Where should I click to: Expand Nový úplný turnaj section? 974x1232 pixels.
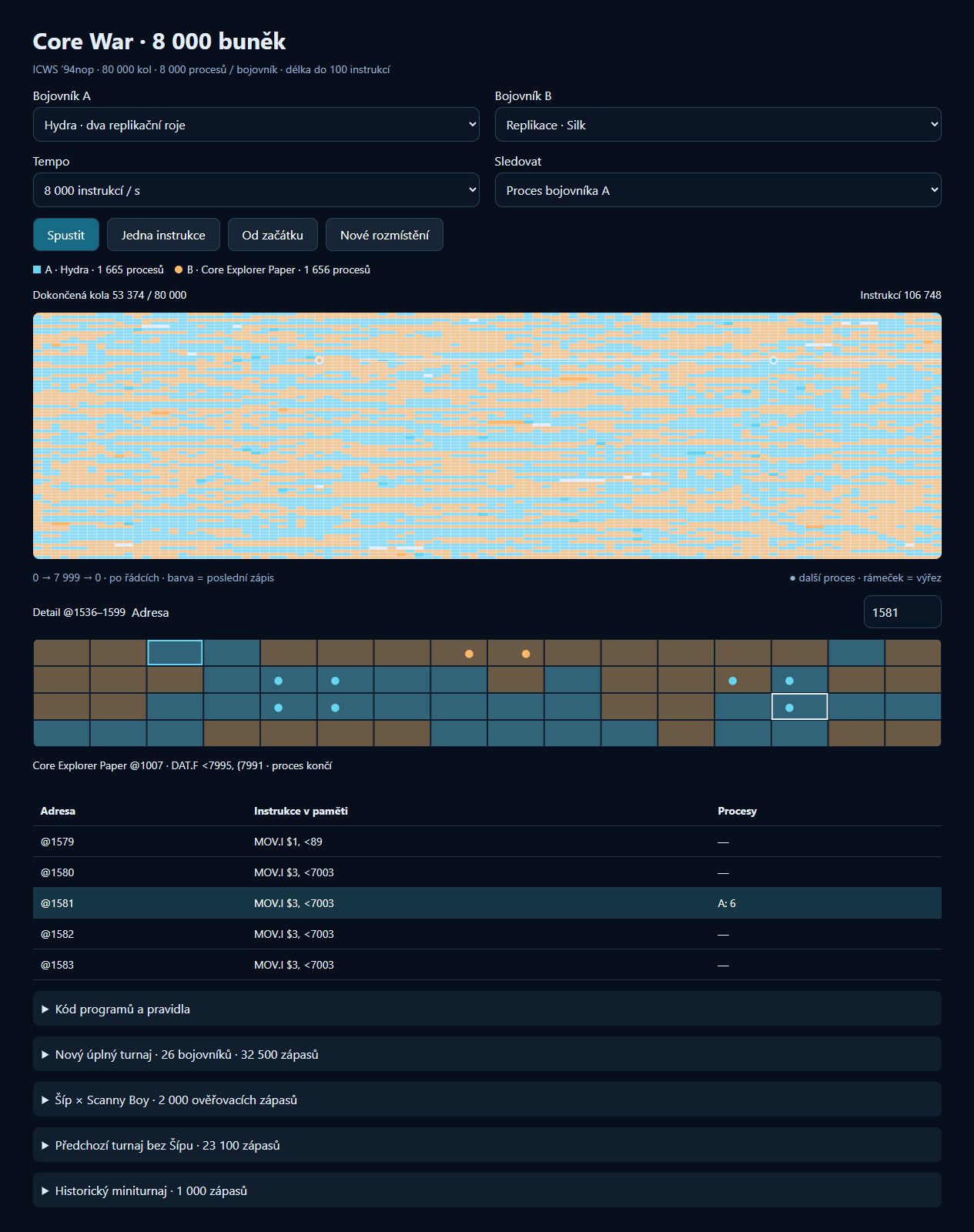(487, 1054)
